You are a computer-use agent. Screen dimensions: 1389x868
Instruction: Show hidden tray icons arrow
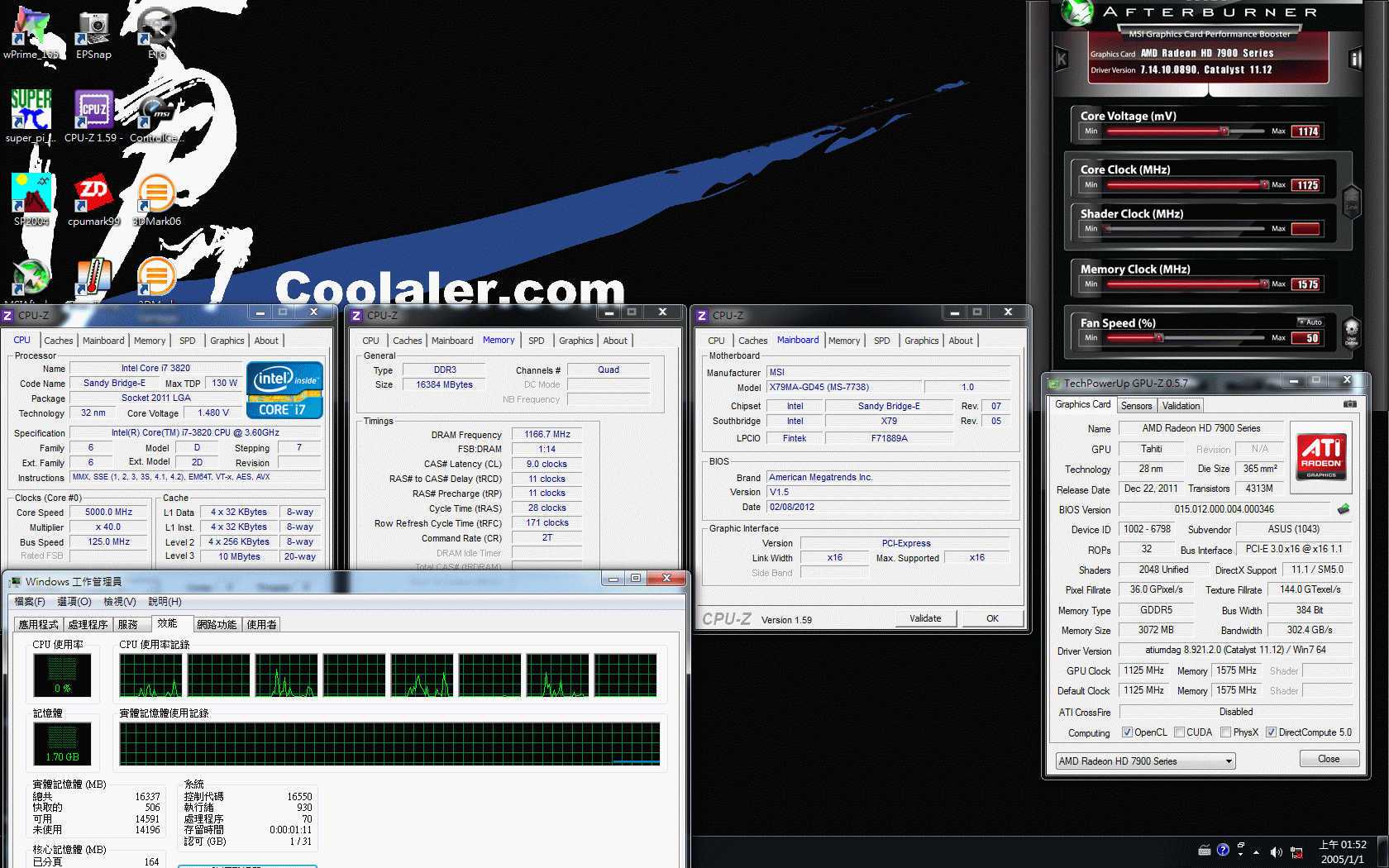point(1257,852)
